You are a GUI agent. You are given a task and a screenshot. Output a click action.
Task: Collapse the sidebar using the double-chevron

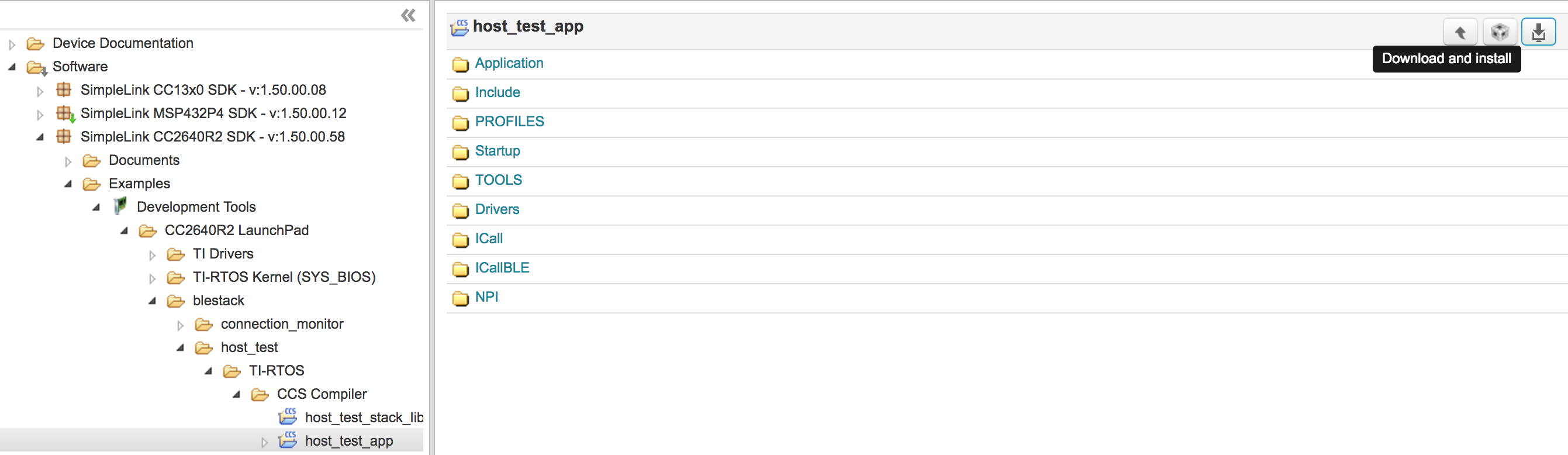[x=407, y=15]
